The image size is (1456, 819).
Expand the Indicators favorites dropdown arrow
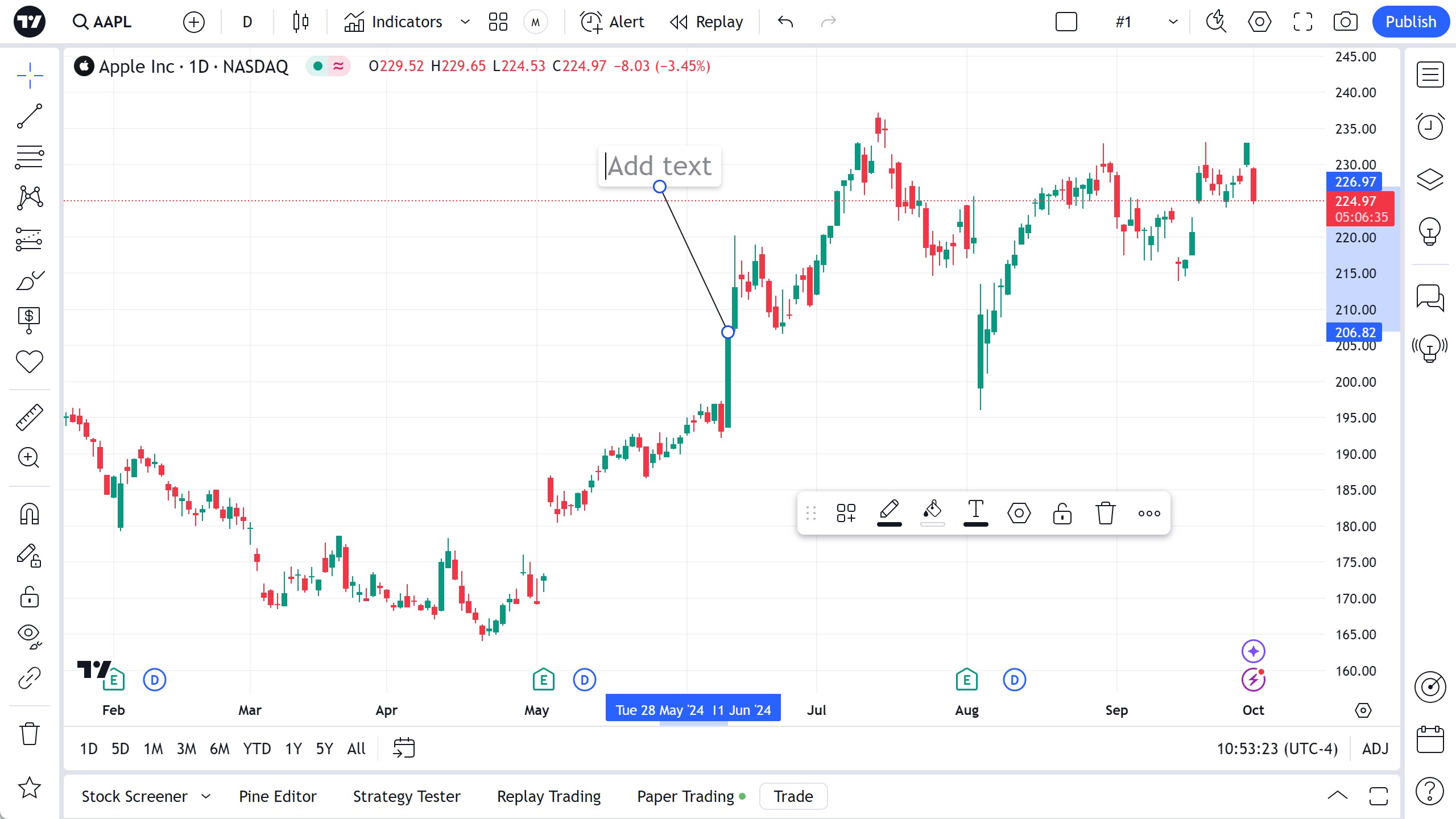point(465,22)
